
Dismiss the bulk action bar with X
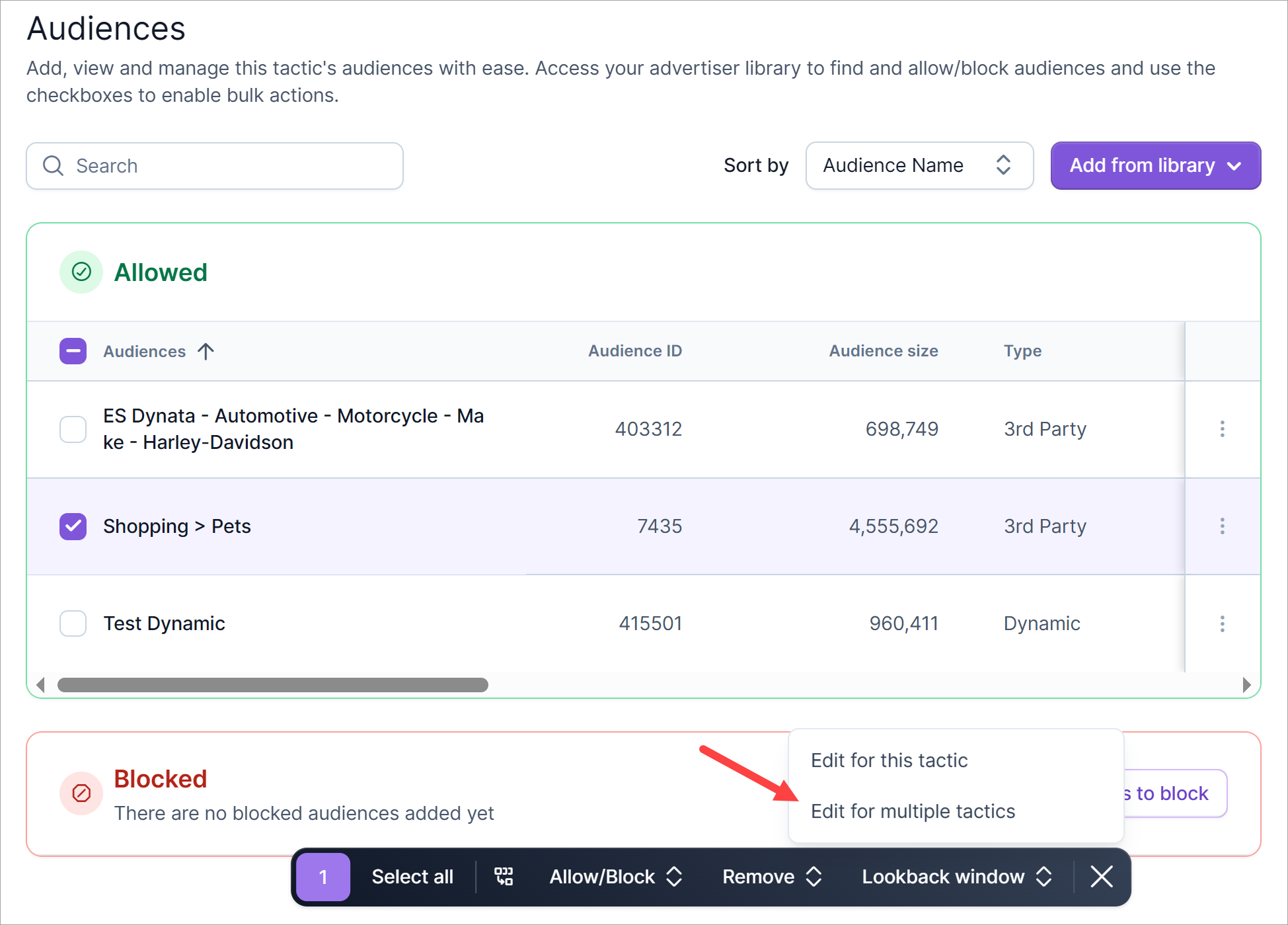(1102, 877)
